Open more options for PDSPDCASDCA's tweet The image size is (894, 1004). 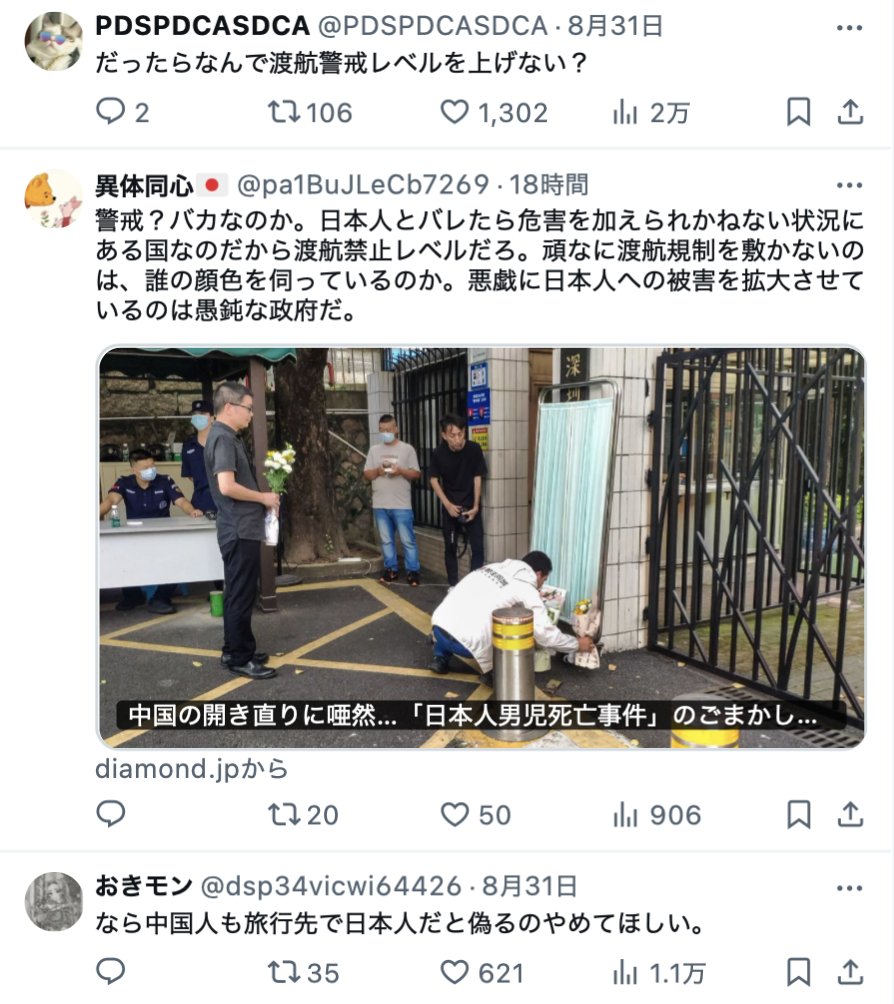coord(849,28)
